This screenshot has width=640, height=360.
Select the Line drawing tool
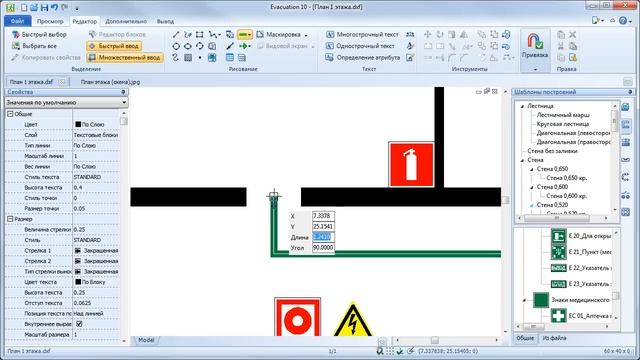click(176, 35)
